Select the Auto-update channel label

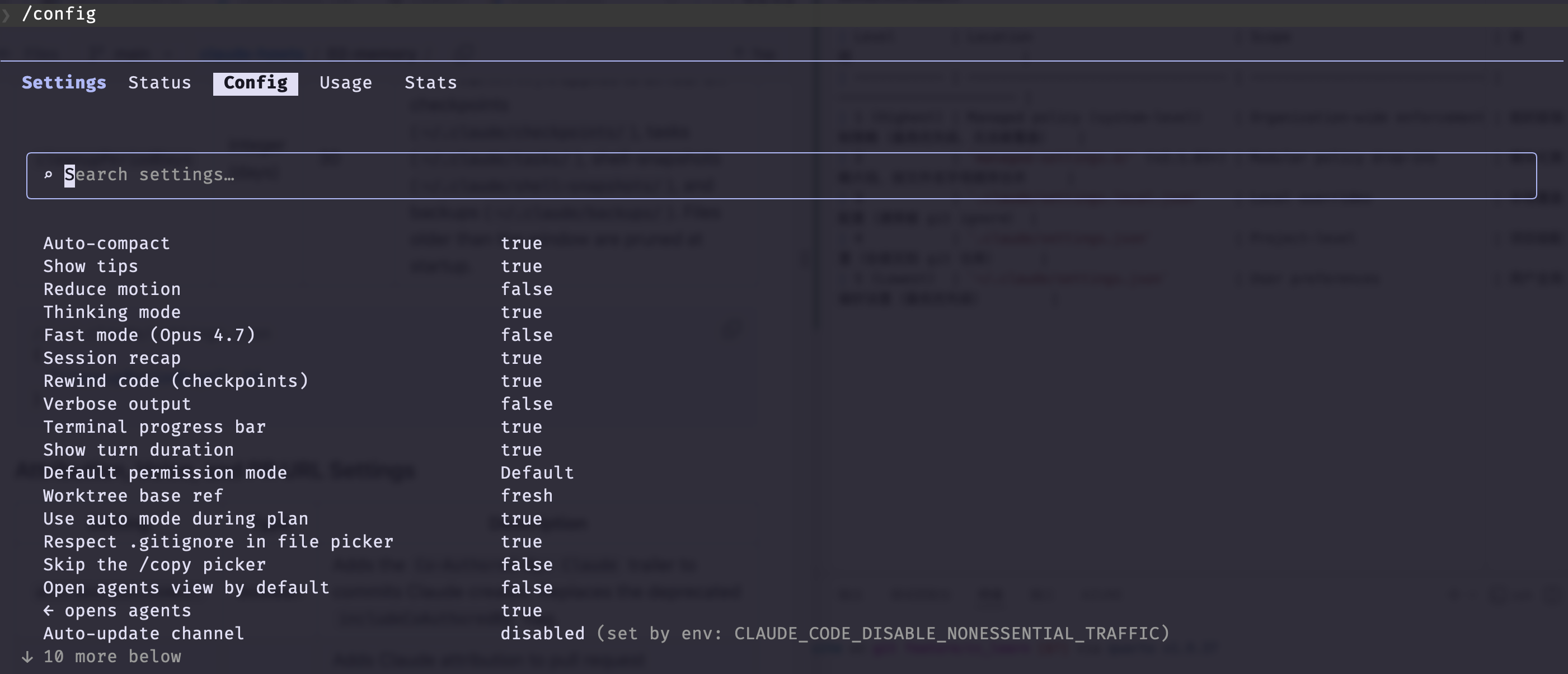[144, 634]
